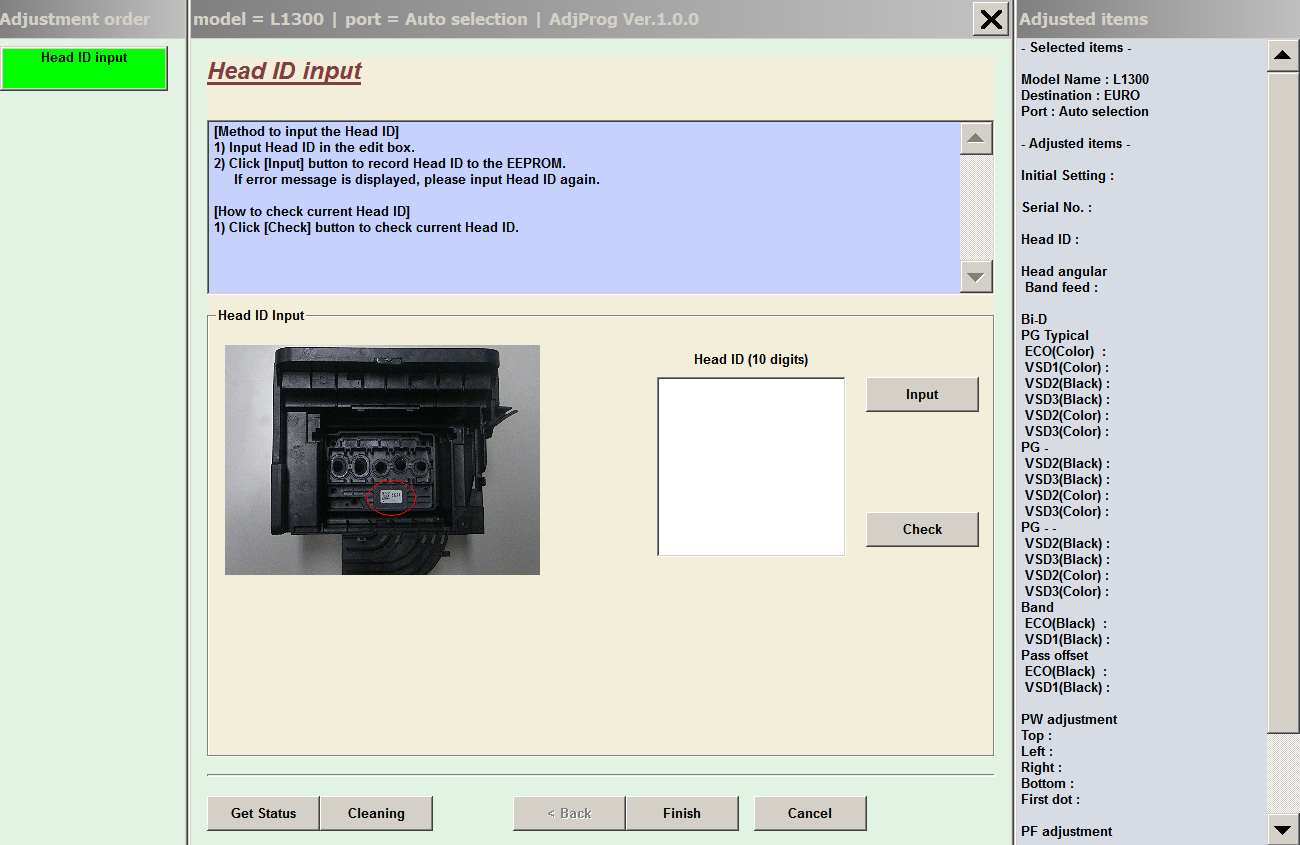Start the Cleaning function

coord(376,813)
